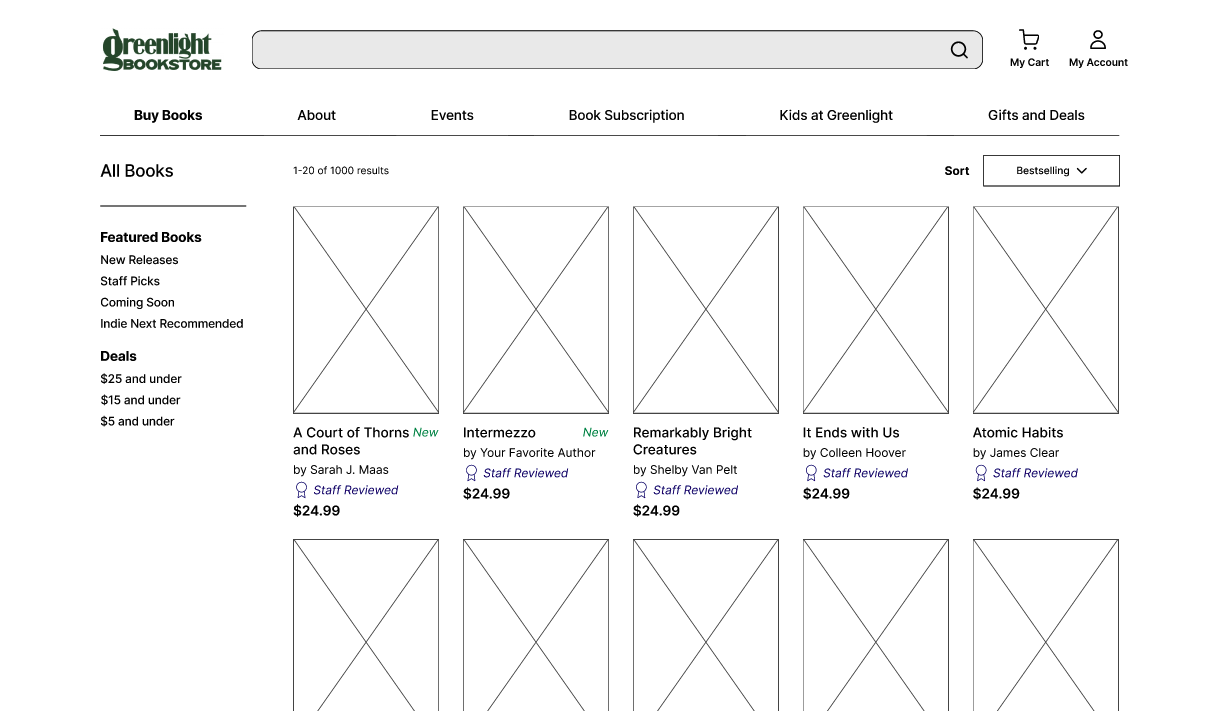
Task: Click the search magnifier icon
Action: (x=959, y=50)
